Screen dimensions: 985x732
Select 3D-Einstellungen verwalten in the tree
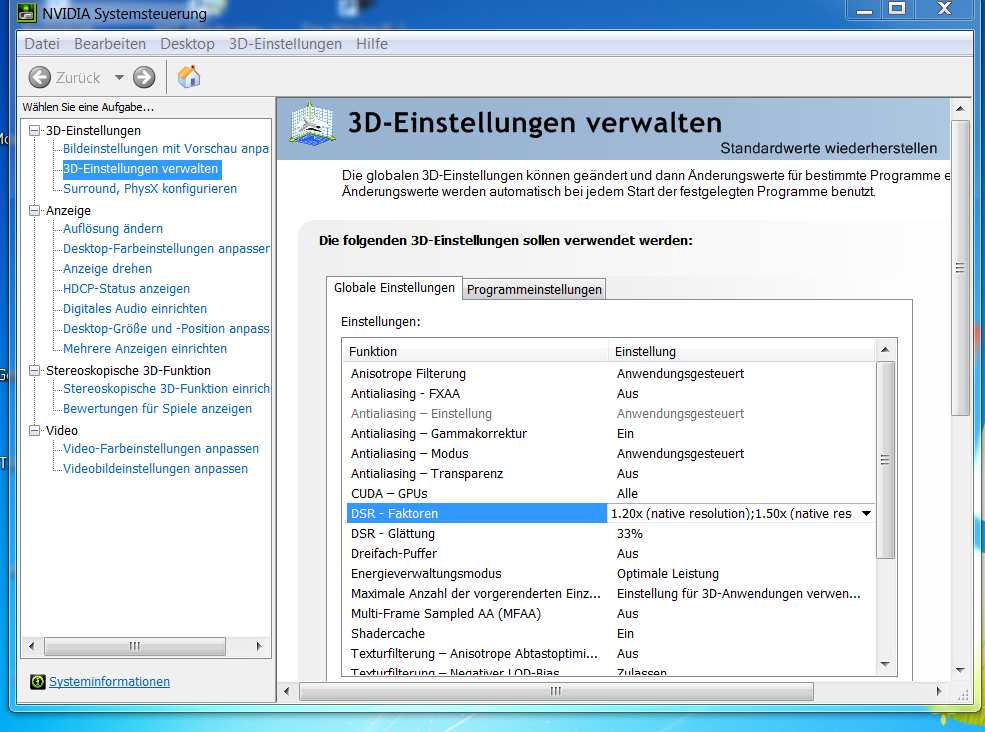(141, 168)
